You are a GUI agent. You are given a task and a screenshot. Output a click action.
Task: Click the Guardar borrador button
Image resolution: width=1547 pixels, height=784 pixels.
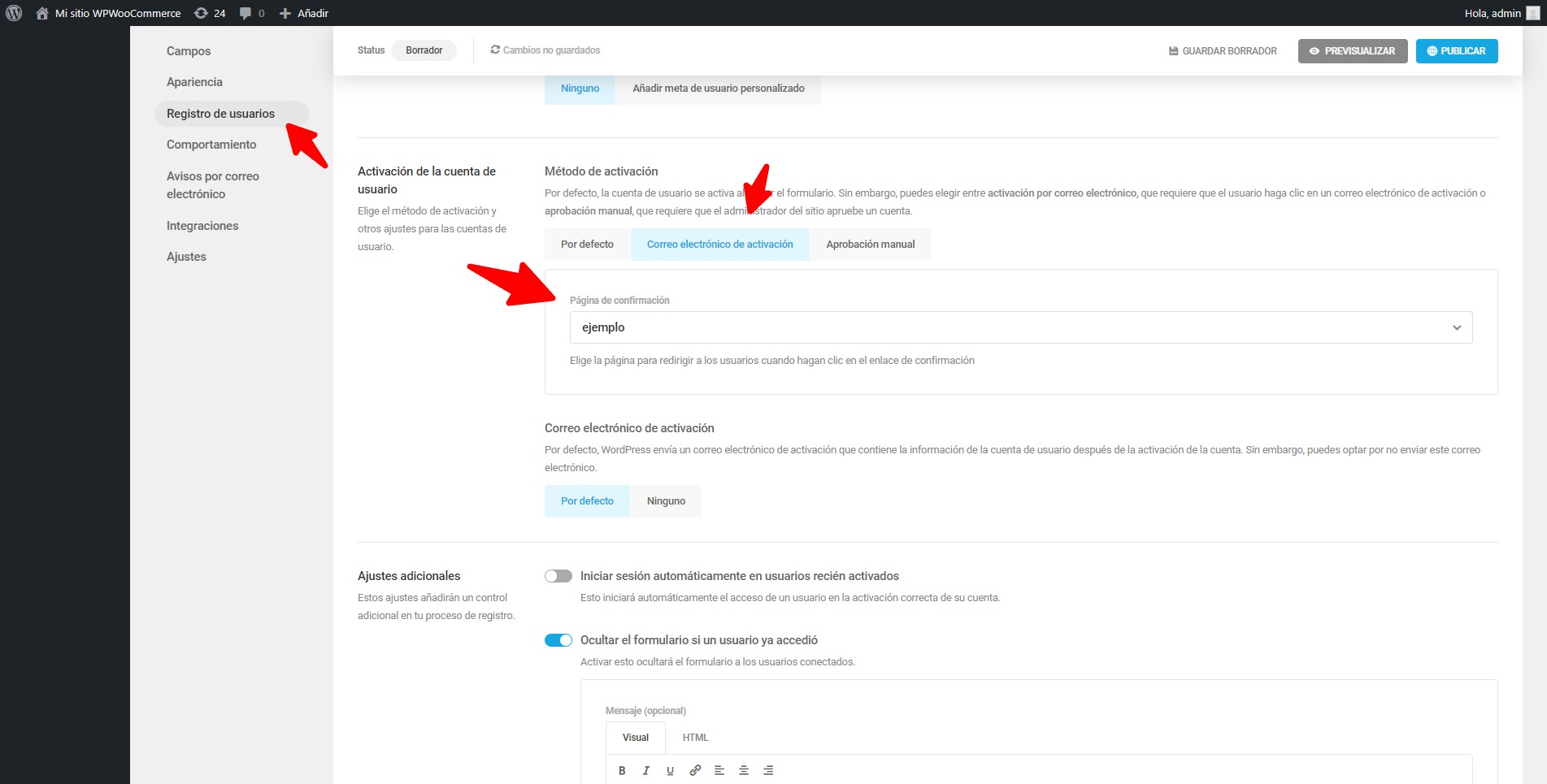tap(1223, 51)
